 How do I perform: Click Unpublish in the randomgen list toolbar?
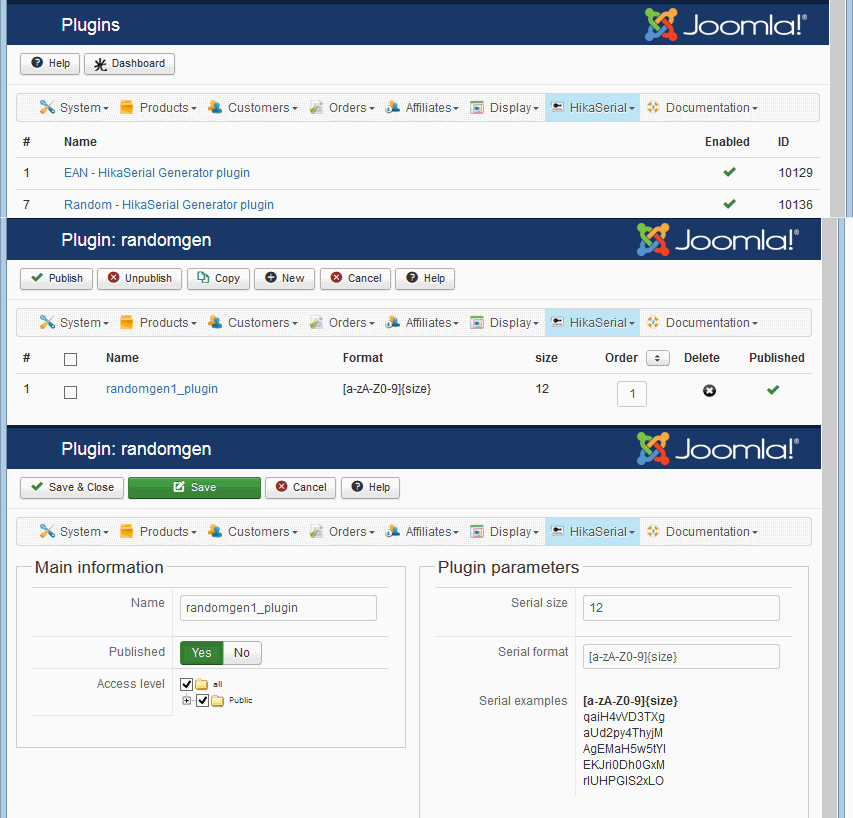click(139, 278)
